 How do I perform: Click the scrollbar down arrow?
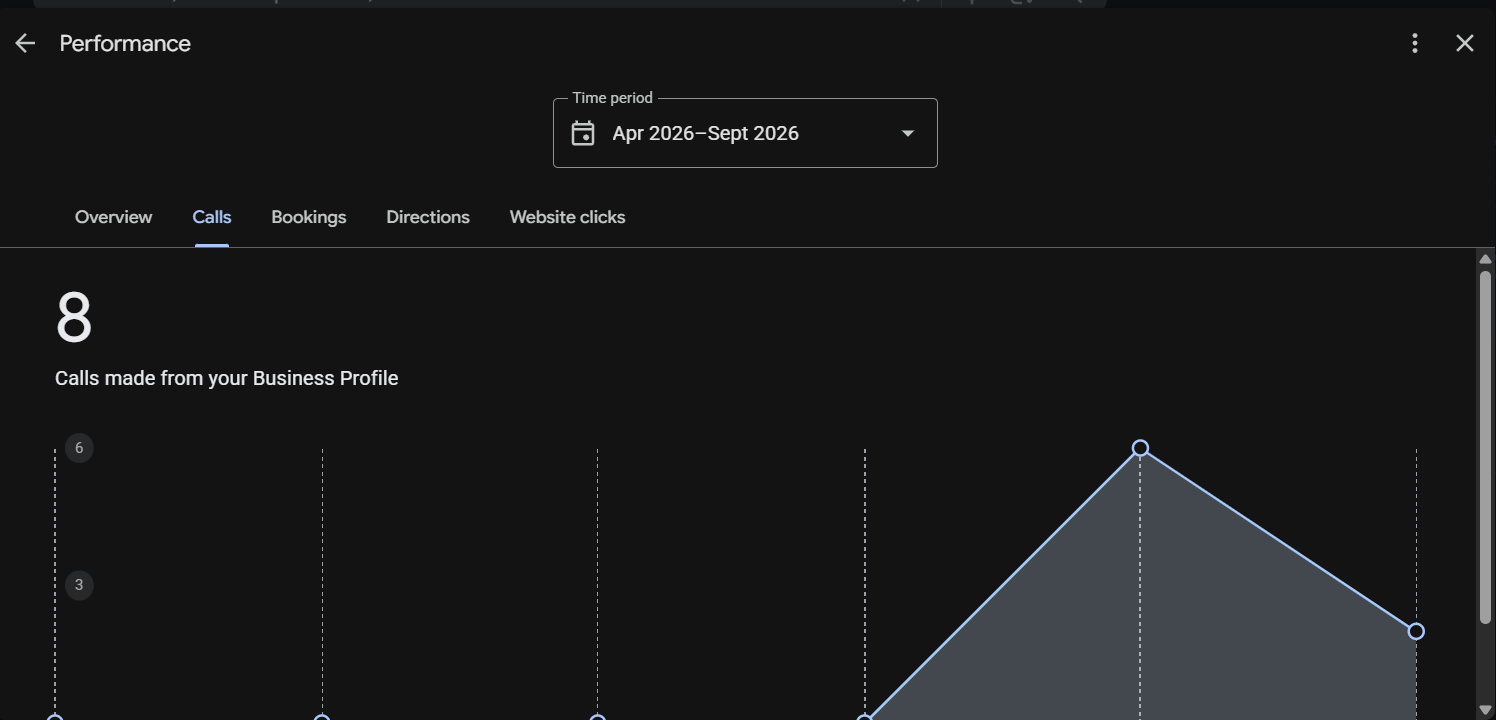[1485, 710]
